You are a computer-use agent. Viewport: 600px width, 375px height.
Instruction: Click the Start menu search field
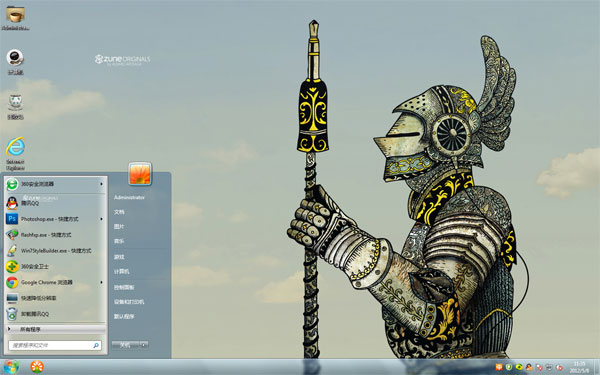pyautogui.click(x=55, y=346)
